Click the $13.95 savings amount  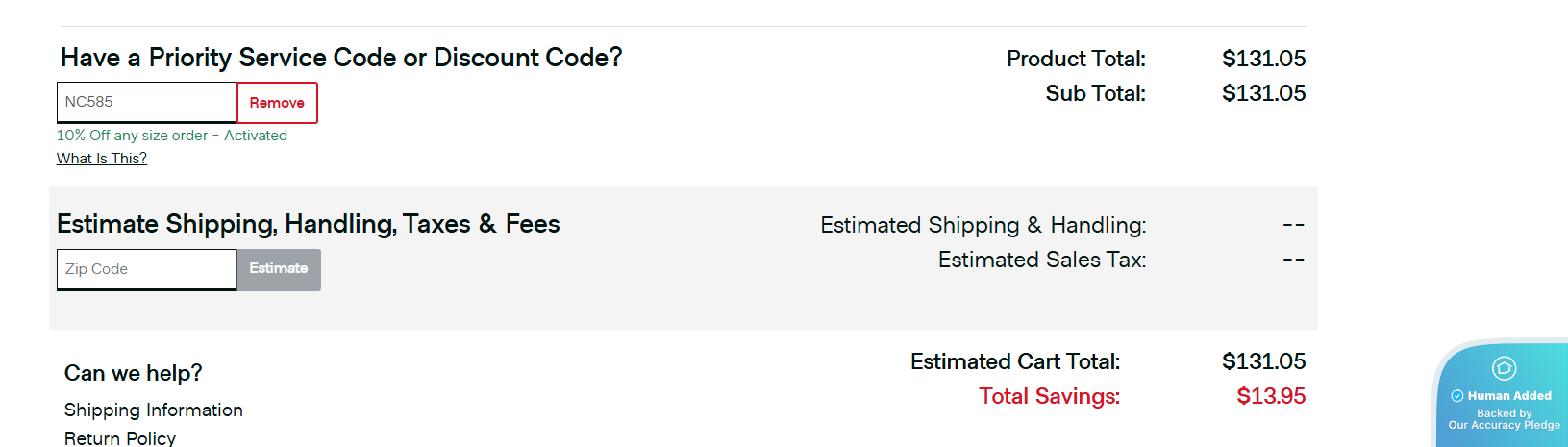point(1270,396)
